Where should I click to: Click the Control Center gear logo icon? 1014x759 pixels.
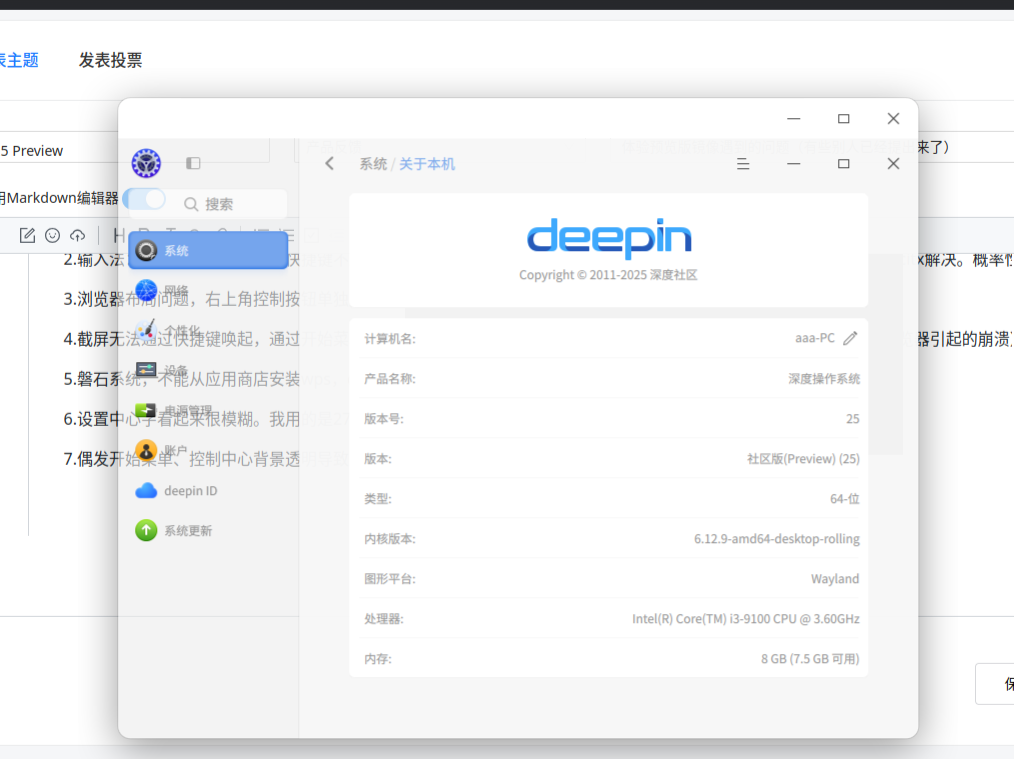[x=146, y=163]
